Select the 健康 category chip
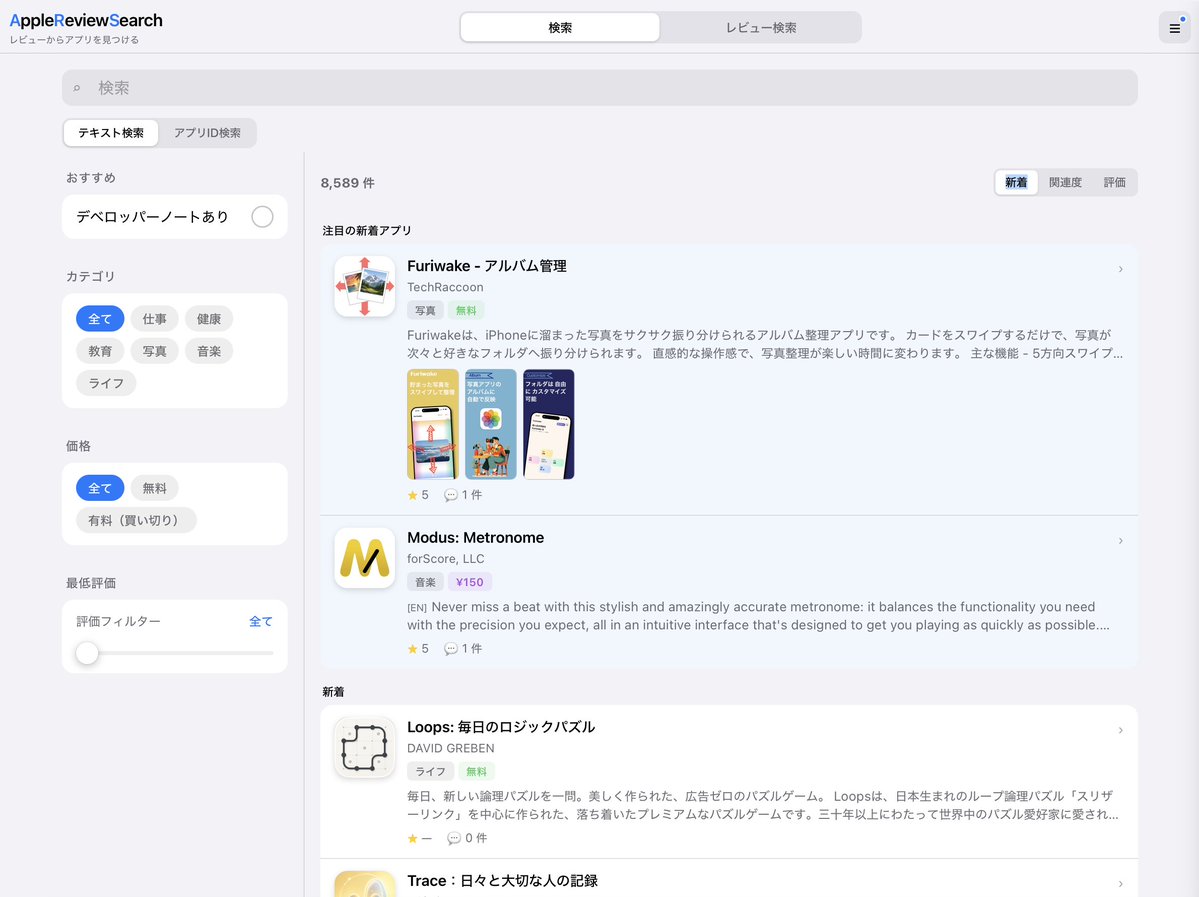The image size is (1199, 897). click(x=209, y=319)
